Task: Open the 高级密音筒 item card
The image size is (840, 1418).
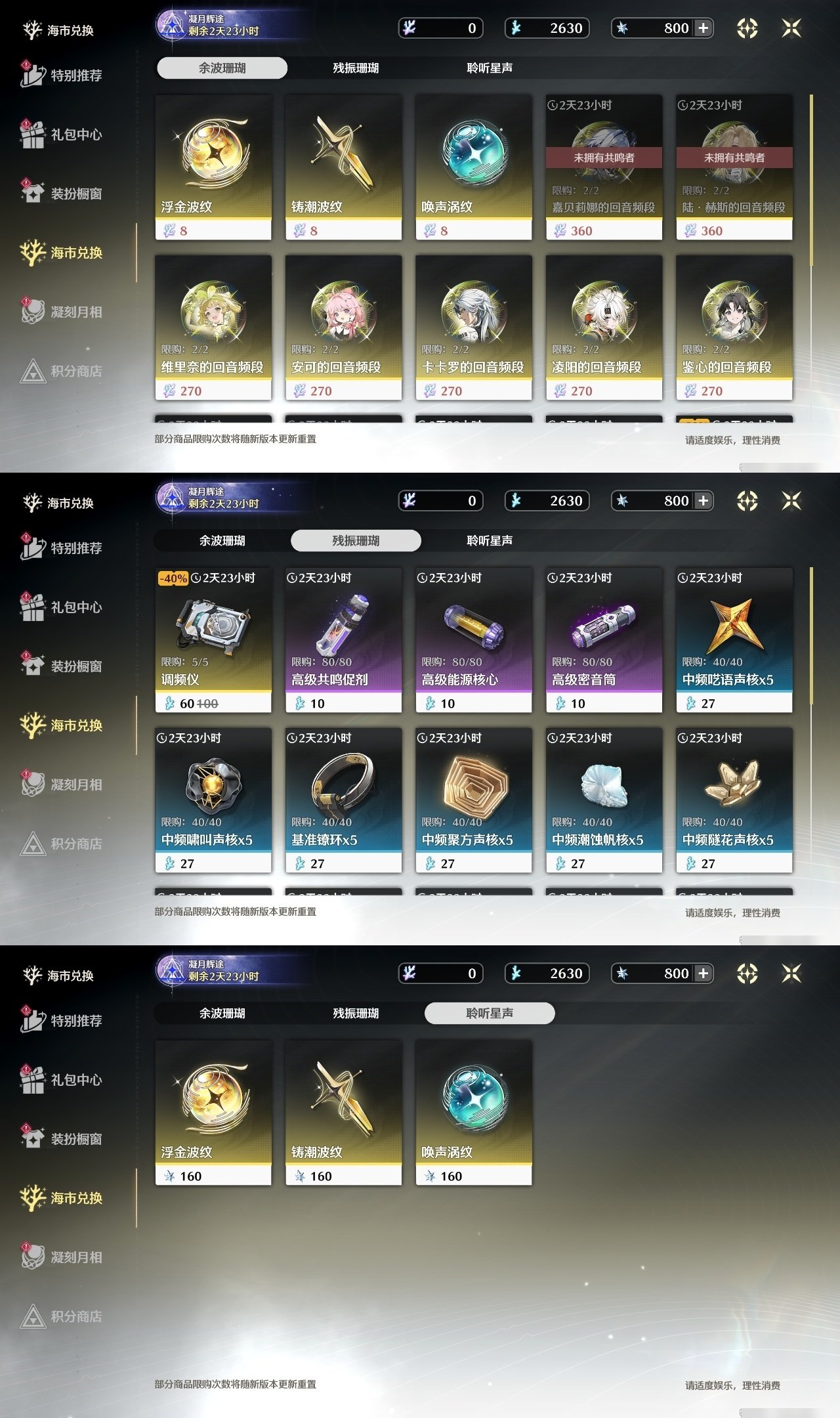Action: [604, 640]
